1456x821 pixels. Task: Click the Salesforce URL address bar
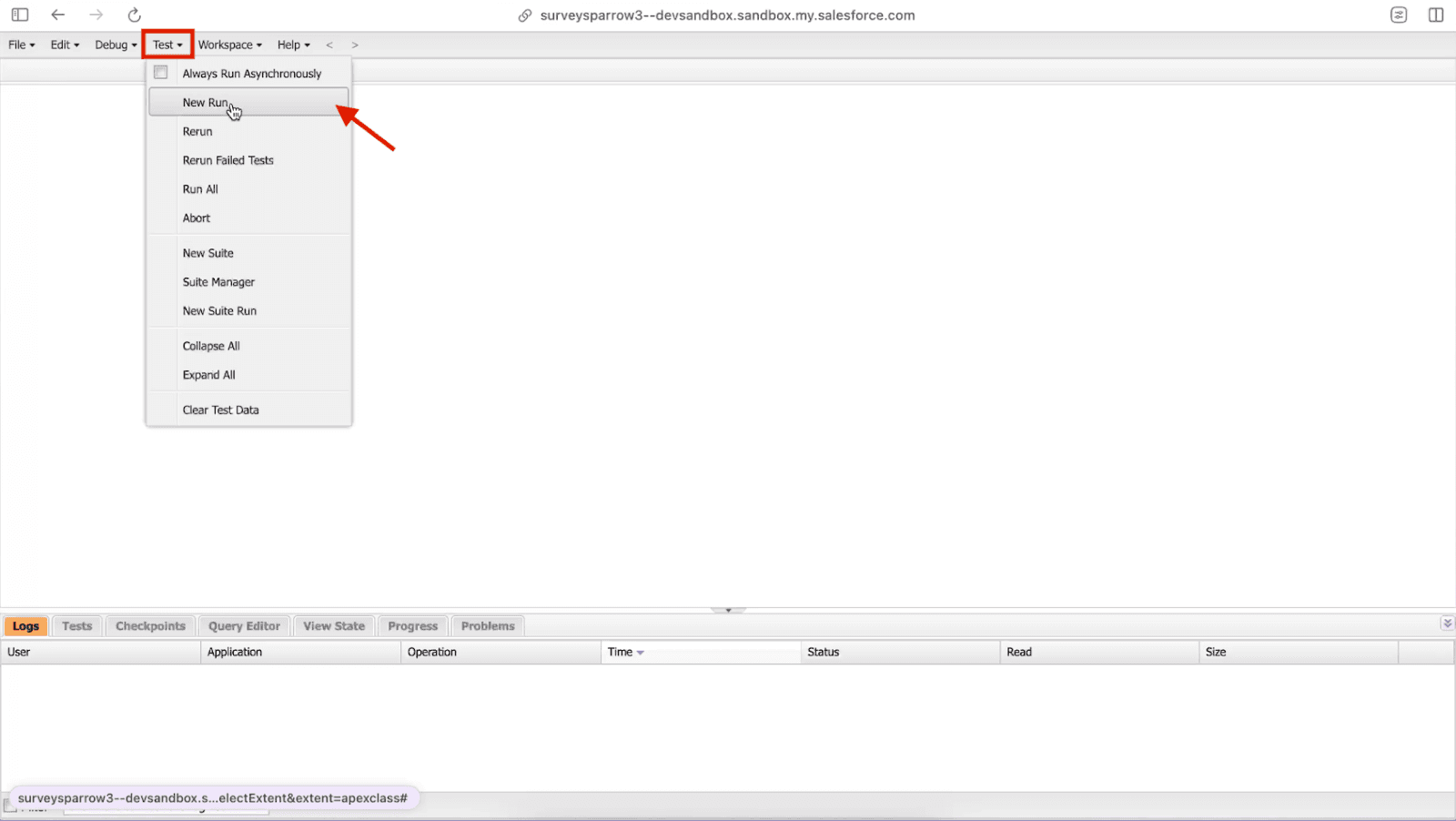(727, 15)
